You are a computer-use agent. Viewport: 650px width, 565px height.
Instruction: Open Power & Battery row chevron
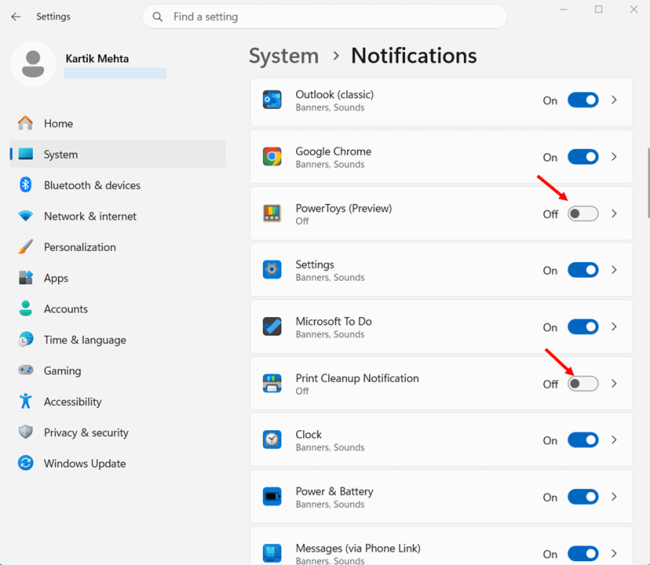[614, 497]
